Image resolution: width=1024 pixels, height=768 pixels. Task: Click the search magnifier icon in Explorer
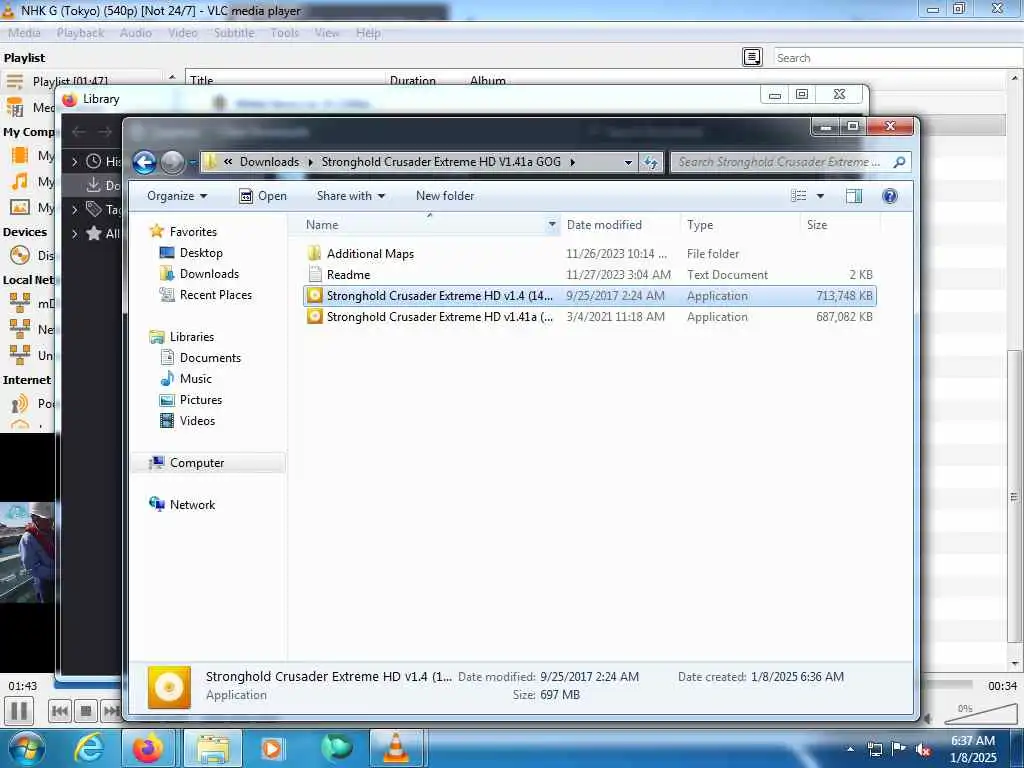click(899, 162)
